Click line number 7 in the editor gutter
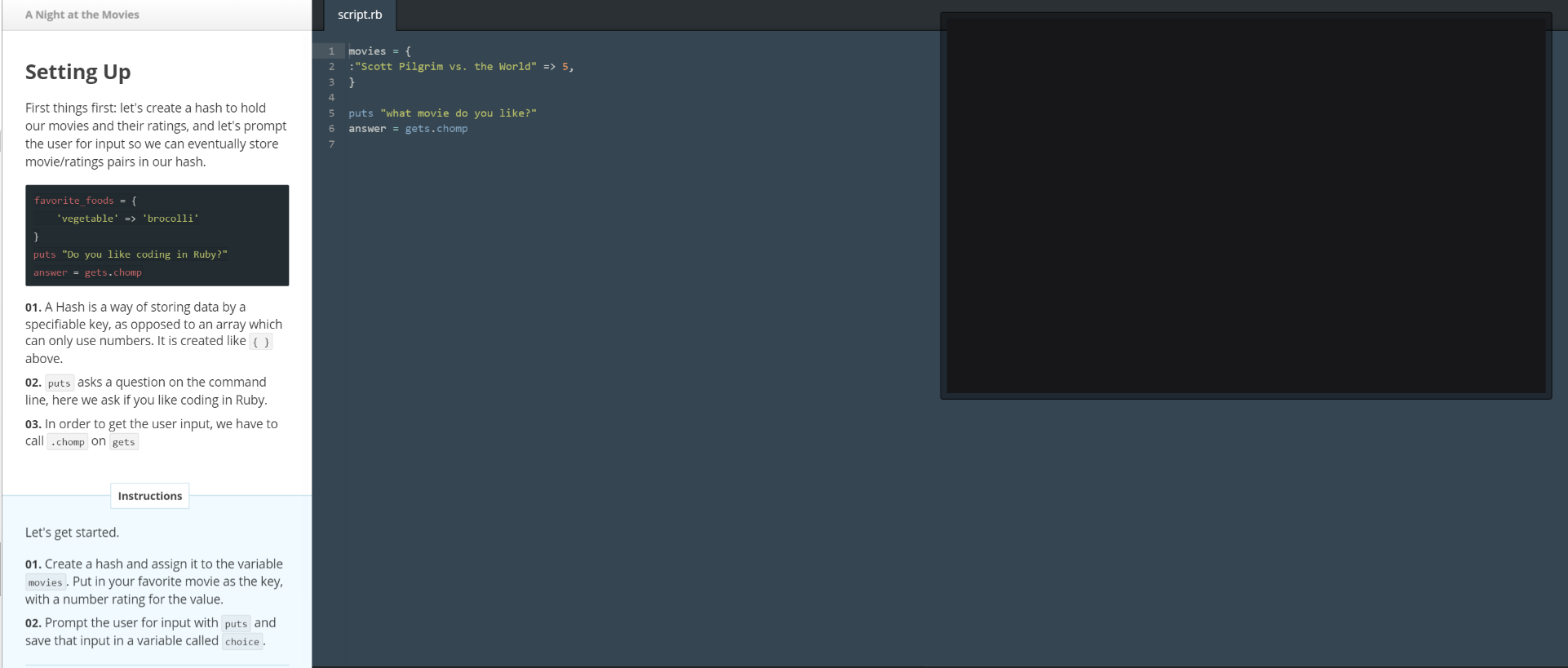1568x668 pixels. (331, 144)
